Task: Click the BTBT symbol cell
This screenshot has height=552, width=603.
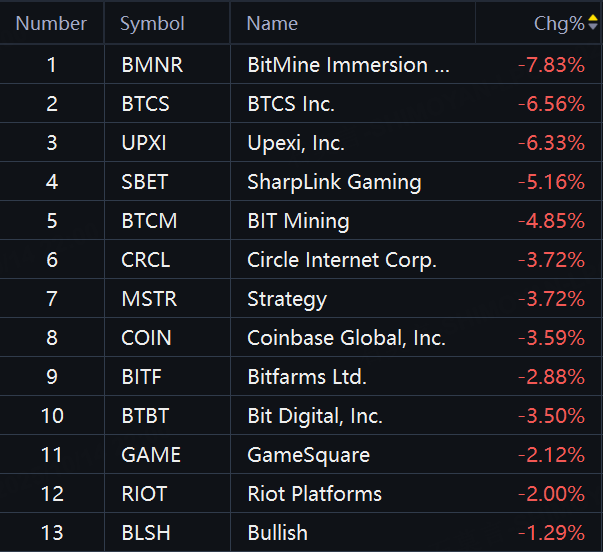Action: click(167, 416)
